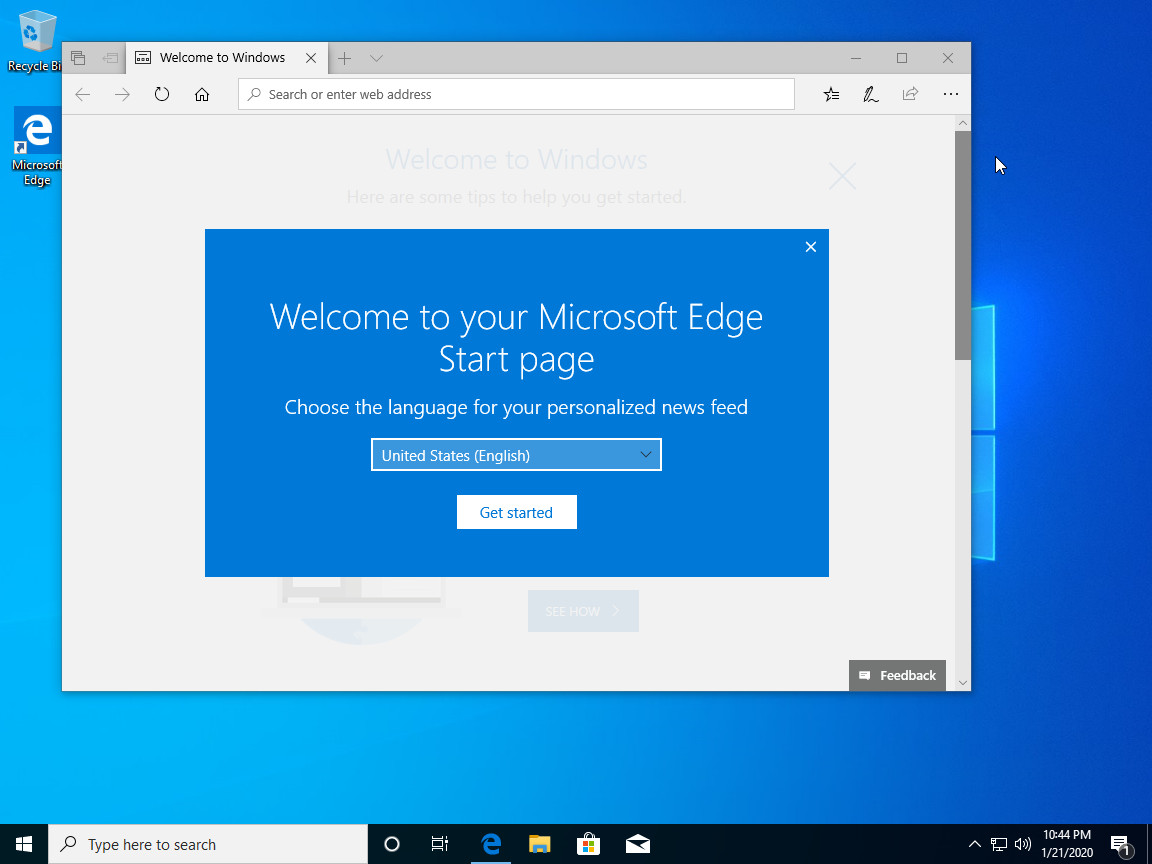
Task: Open Cortana circle icon on taskbar
Action: click(x=392, y=844)
